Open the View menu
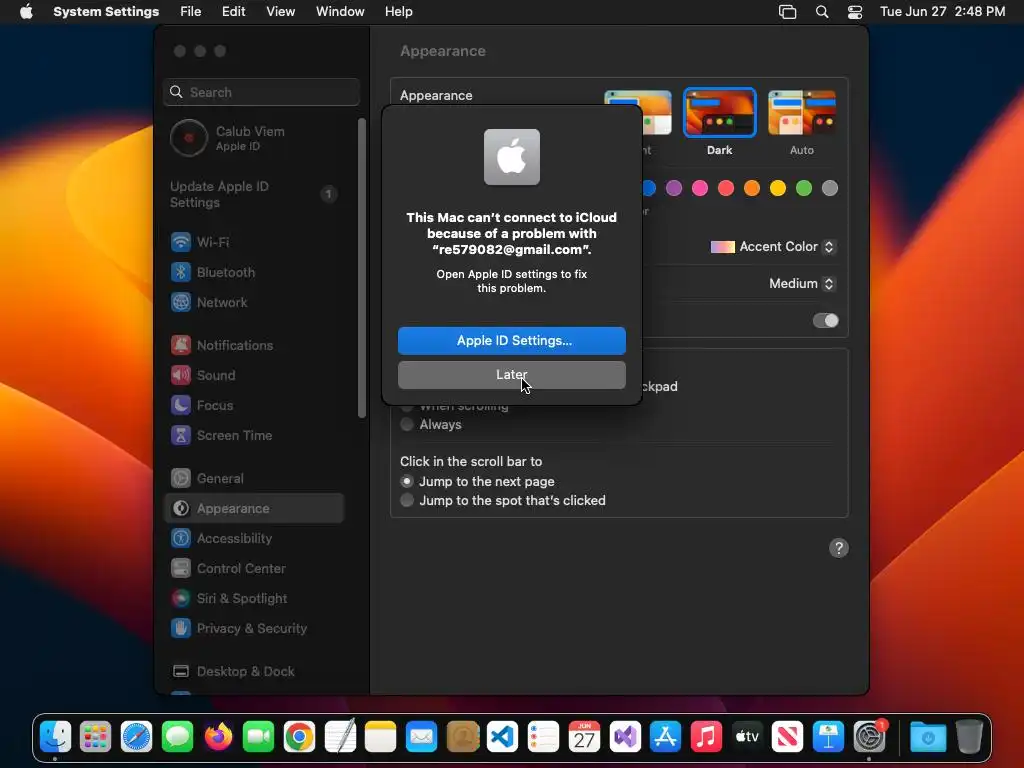This screenshot has width=1024, height=768. (280, 12)
